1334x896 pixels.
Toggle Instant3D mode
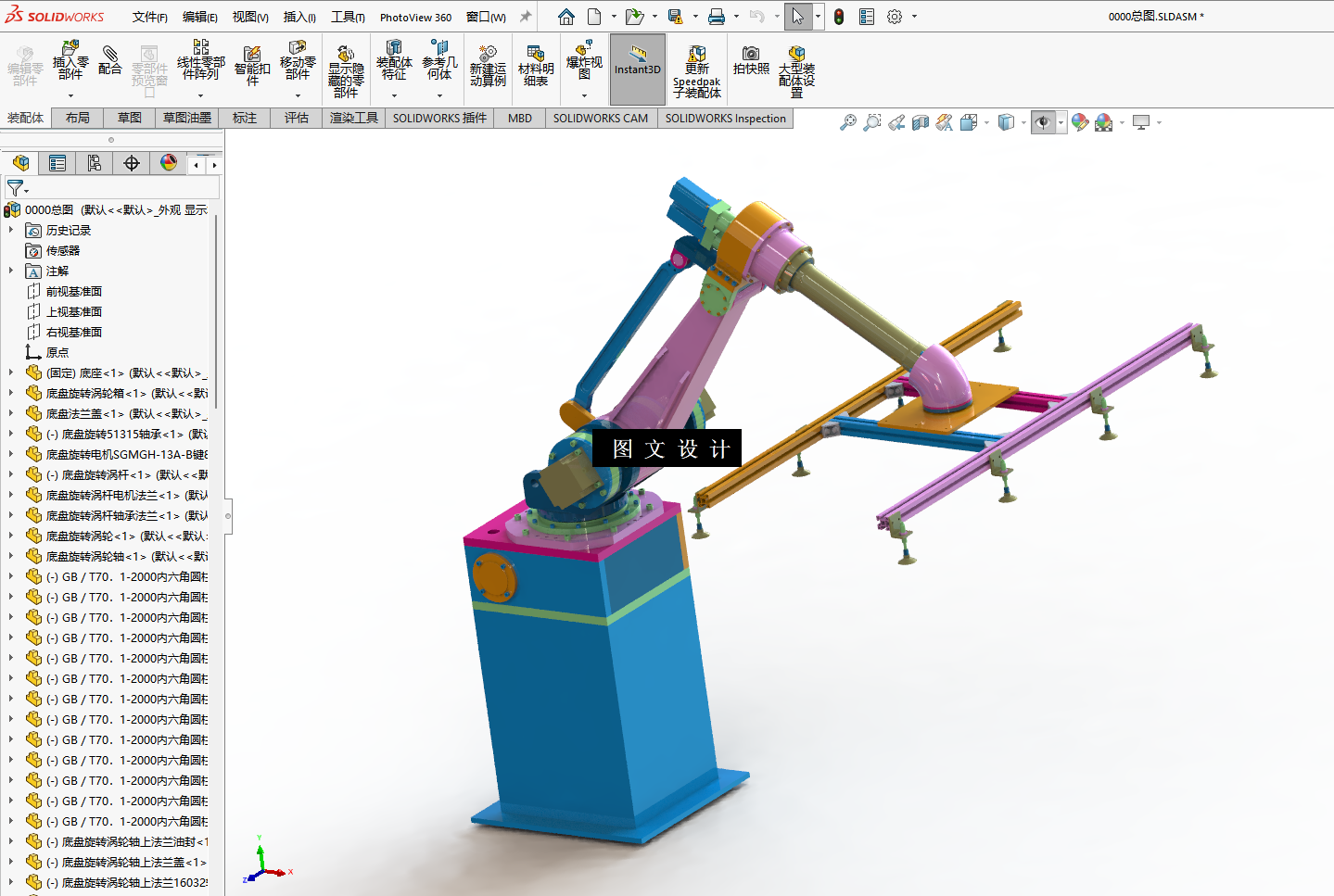click(x=638, y=69)
